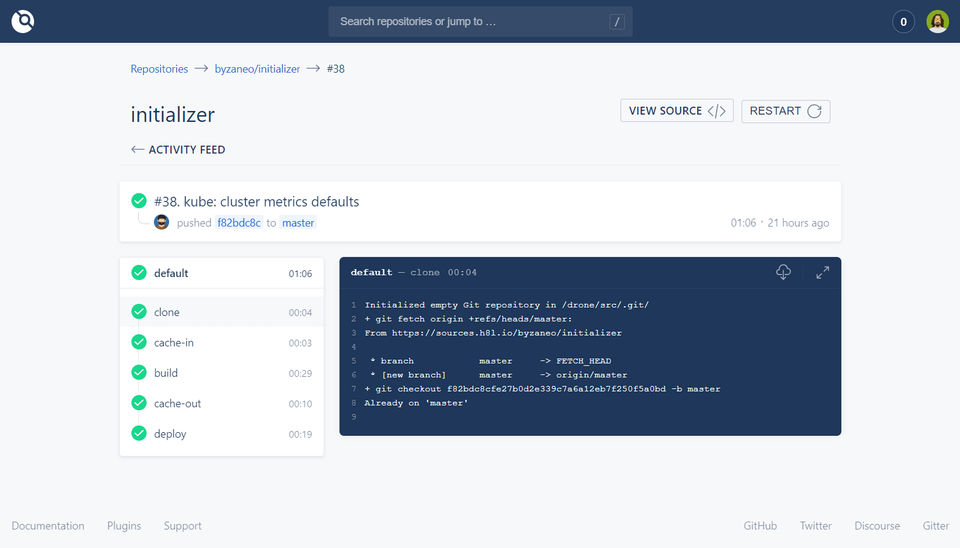Select the cache-out step
This screenshot has height=548, width=960.
pyautogui.click(x=222, y=403)
